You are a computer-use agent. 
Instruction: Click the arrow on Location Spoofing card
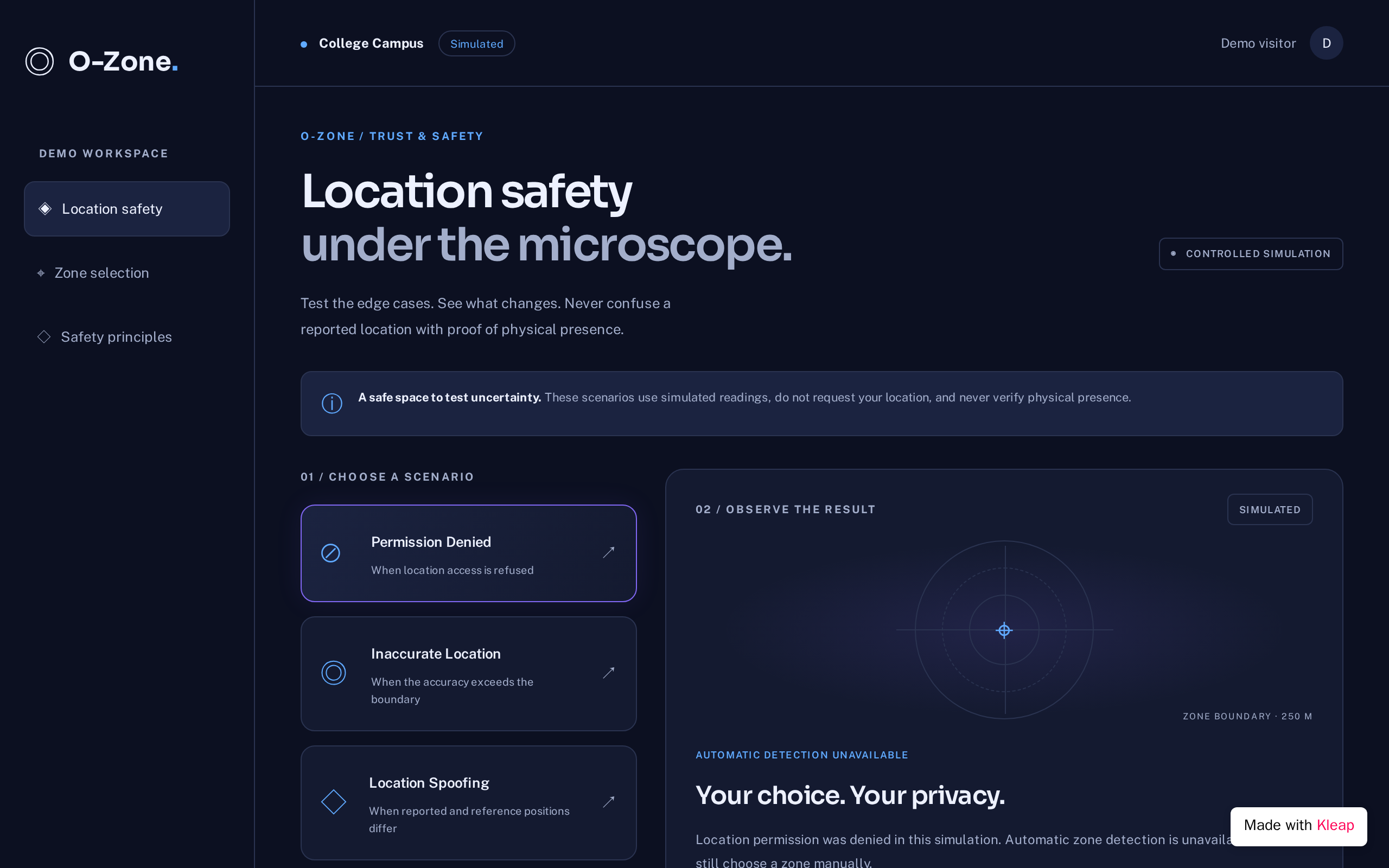(x=608, y=802)
